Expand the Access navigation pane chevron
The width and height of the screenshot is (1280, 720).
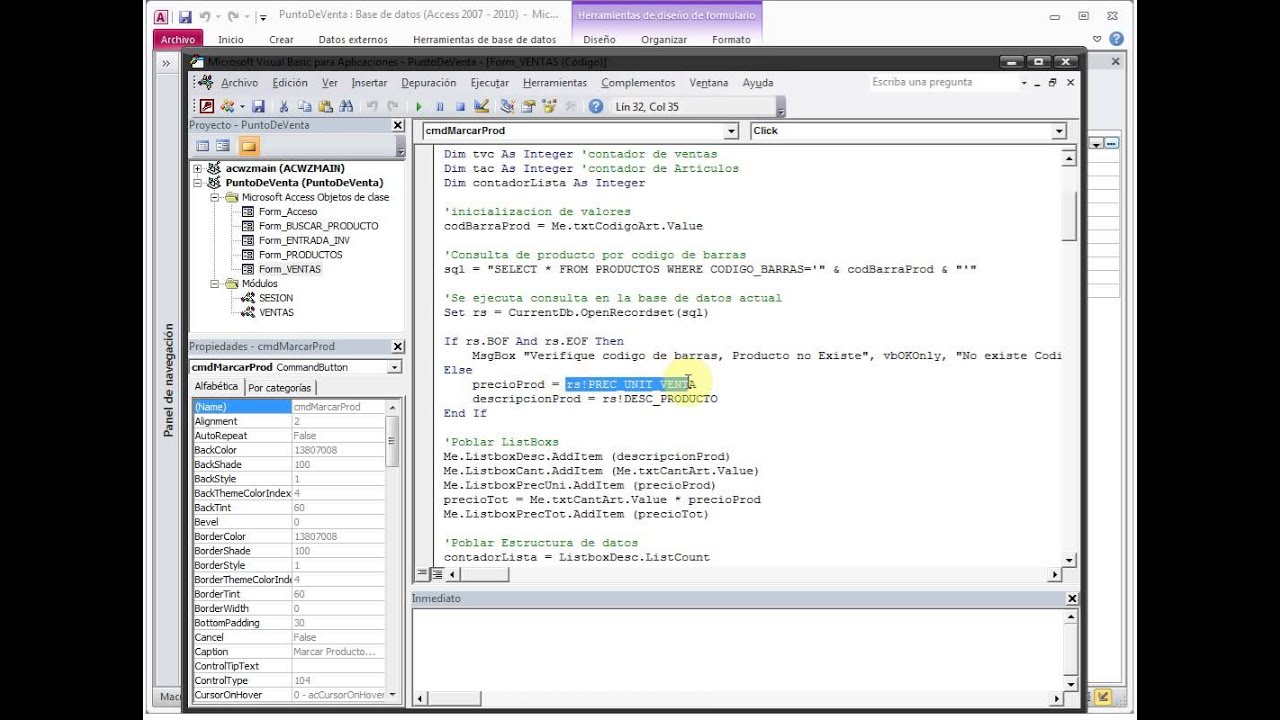tap(166, 63)
